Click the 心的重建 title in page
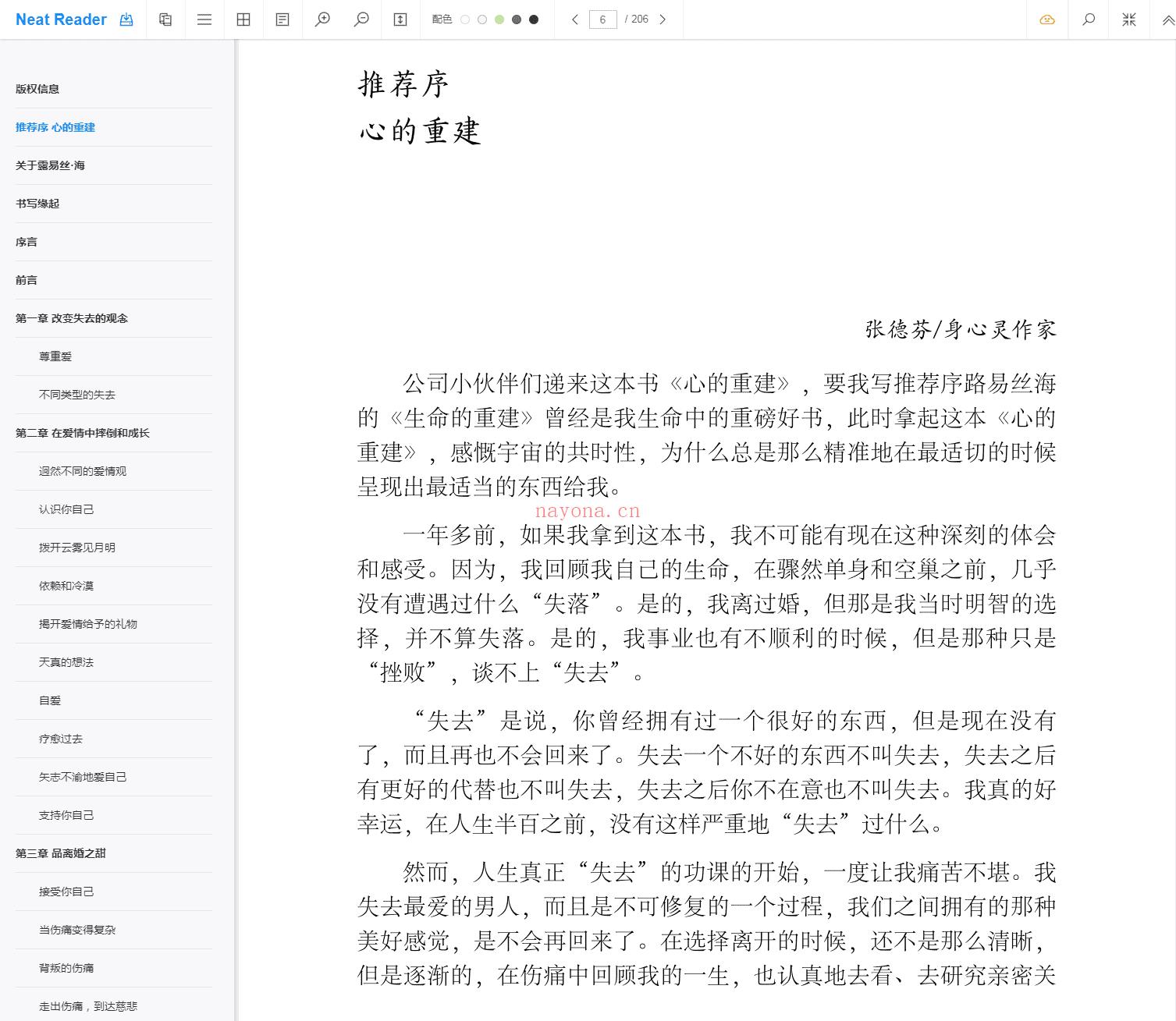 coord(420,131)
